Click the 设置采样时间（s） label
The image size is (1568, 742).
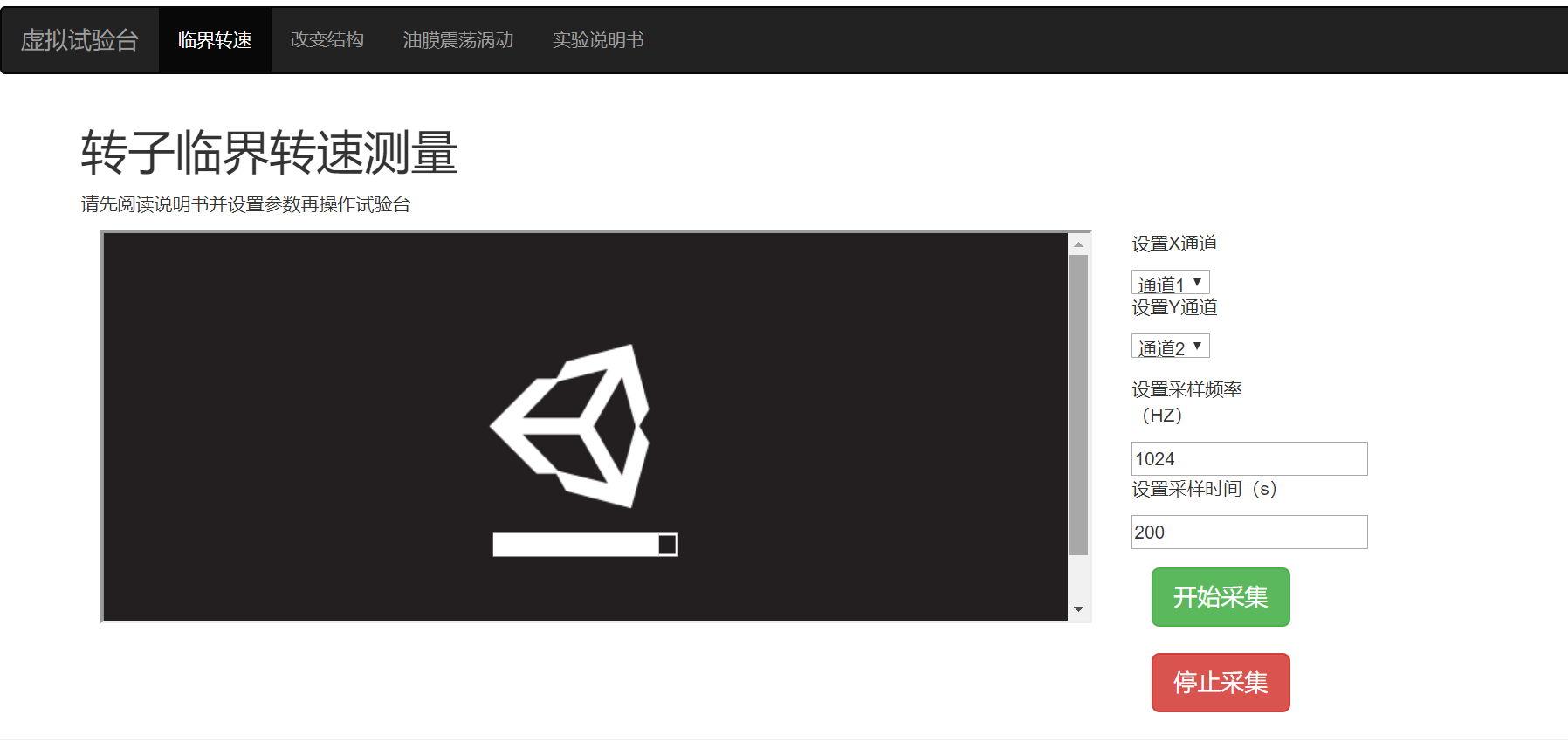1205,489
